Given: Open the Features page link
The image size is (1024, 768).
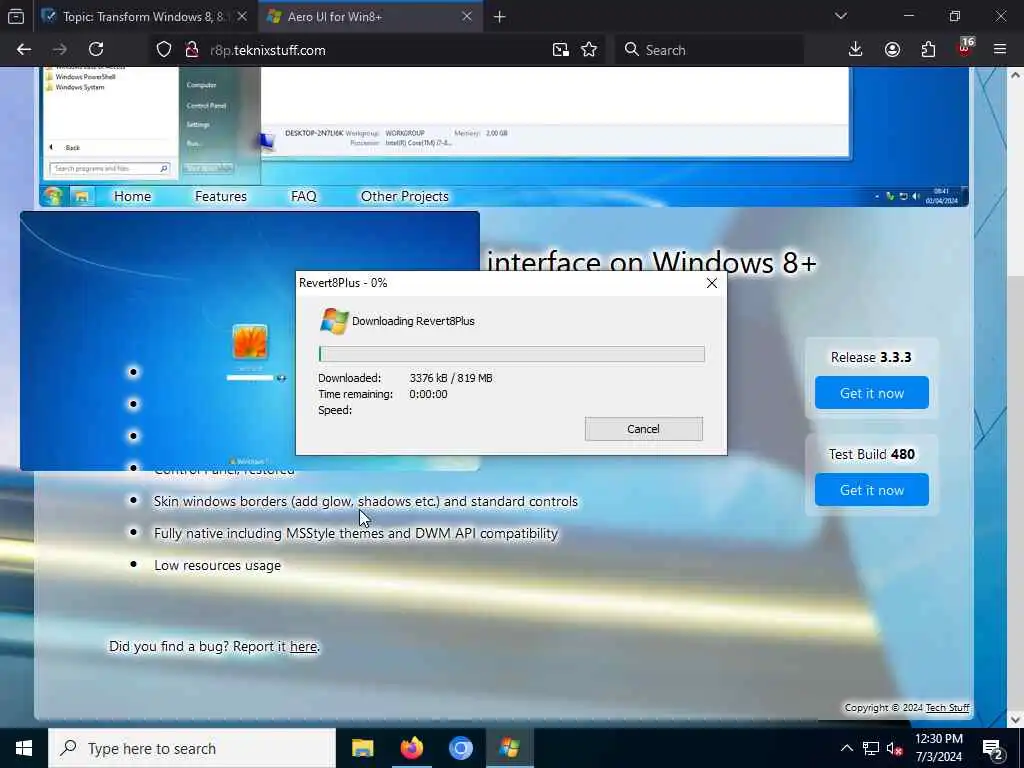Looking at the screenshot, I should pos(221,196).
